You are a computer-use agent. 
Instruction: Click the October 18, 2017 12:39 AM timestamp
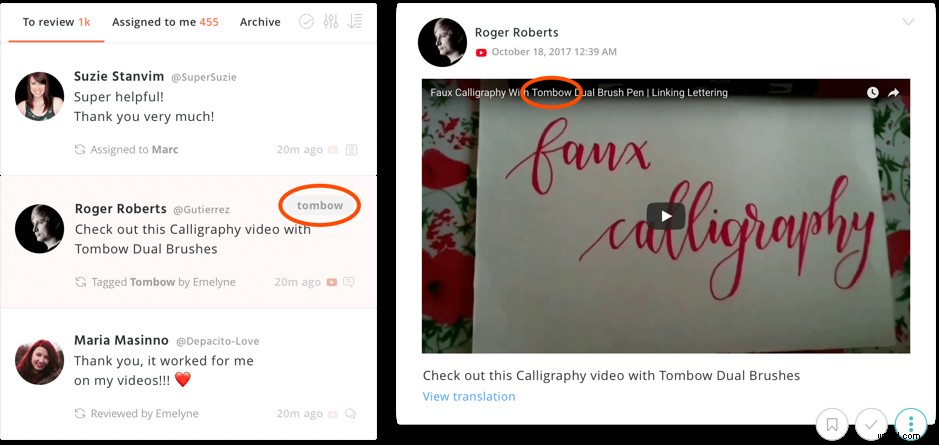[554, 52]
